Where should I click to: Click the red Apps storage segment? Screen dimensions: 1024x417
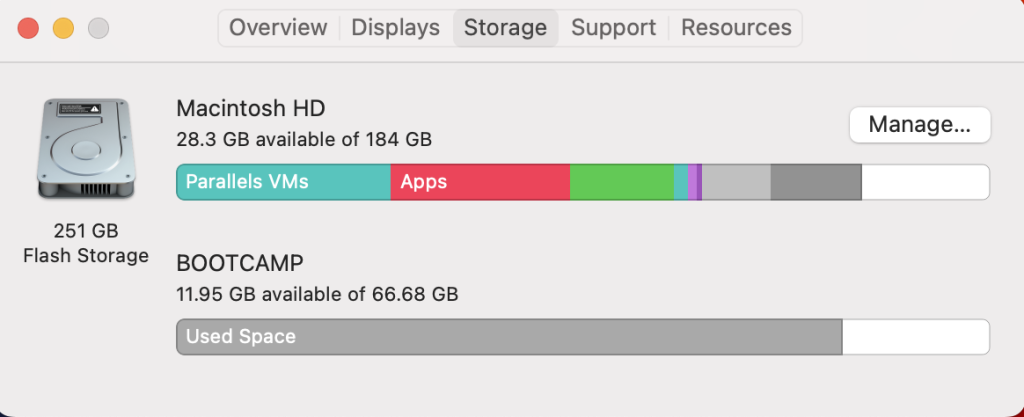pos(480,183)
